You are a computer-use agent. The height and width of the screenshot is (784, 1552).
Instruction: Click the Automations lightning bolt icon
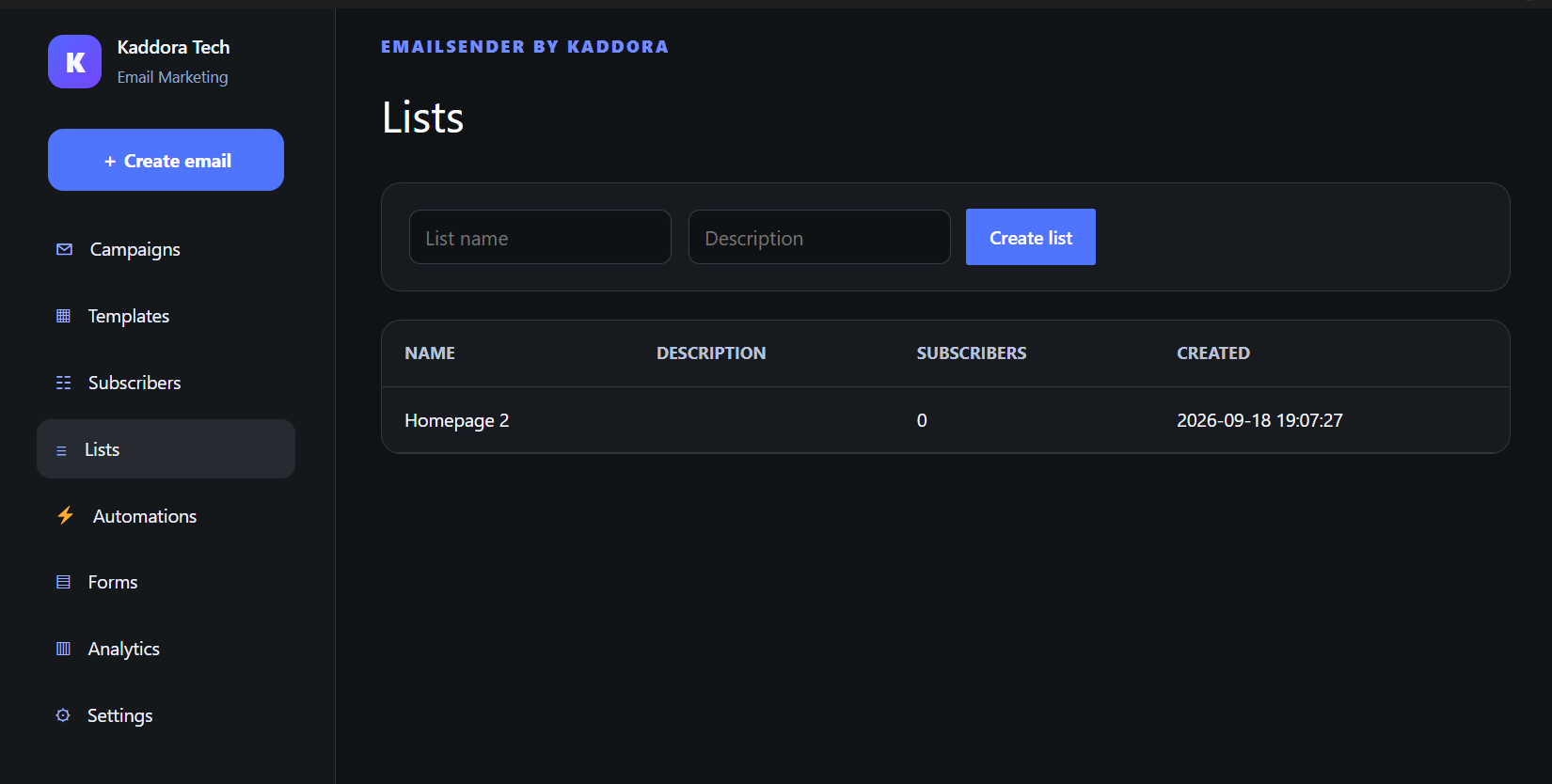tap(65, 515)
